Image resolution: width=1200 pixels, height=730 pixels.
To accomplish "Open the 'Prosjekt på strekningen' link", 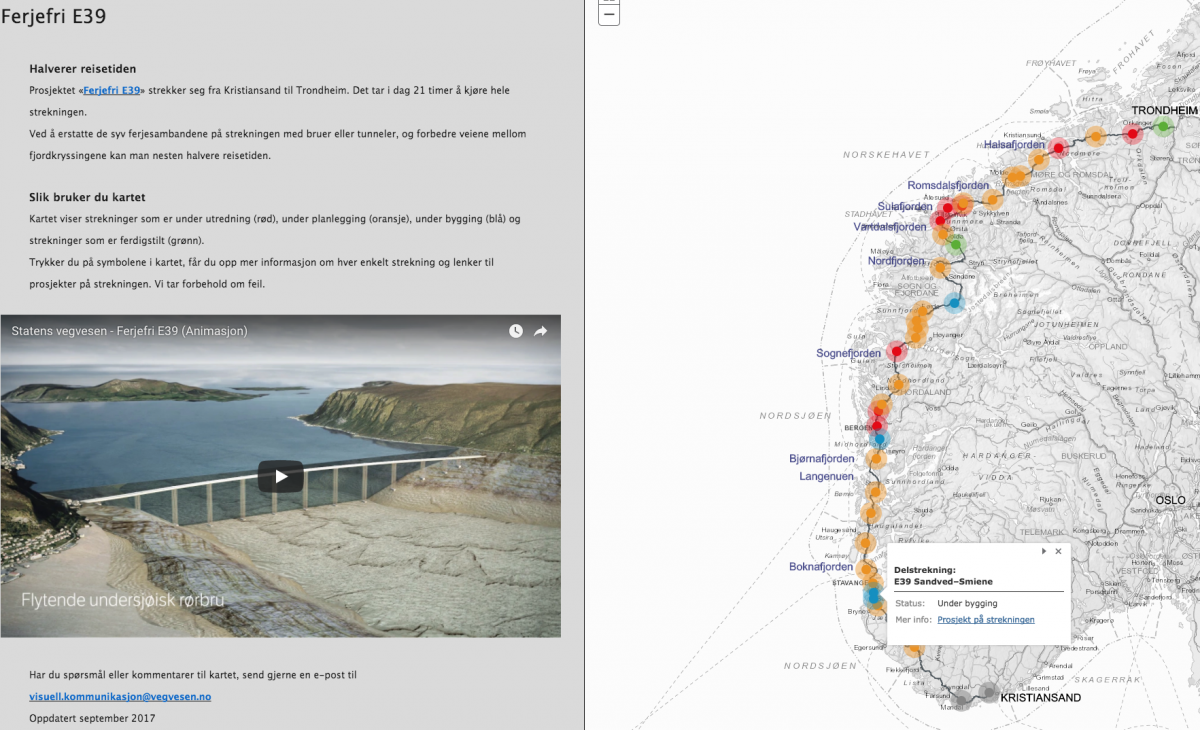I will 985,620.
